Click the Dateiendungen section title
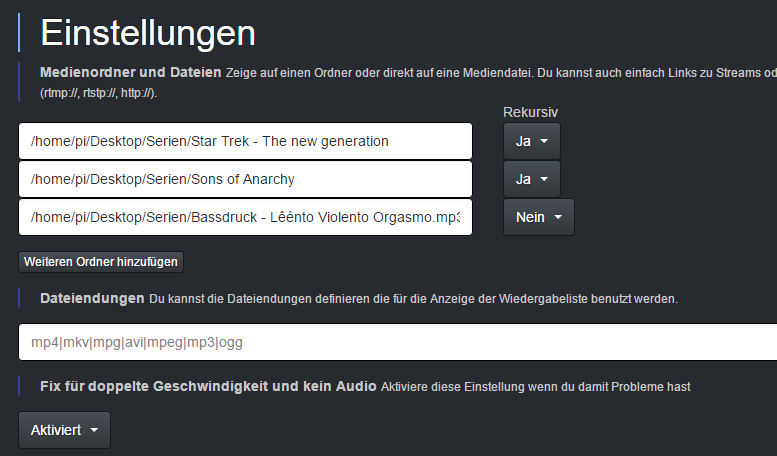 click(x=92, y=298)
